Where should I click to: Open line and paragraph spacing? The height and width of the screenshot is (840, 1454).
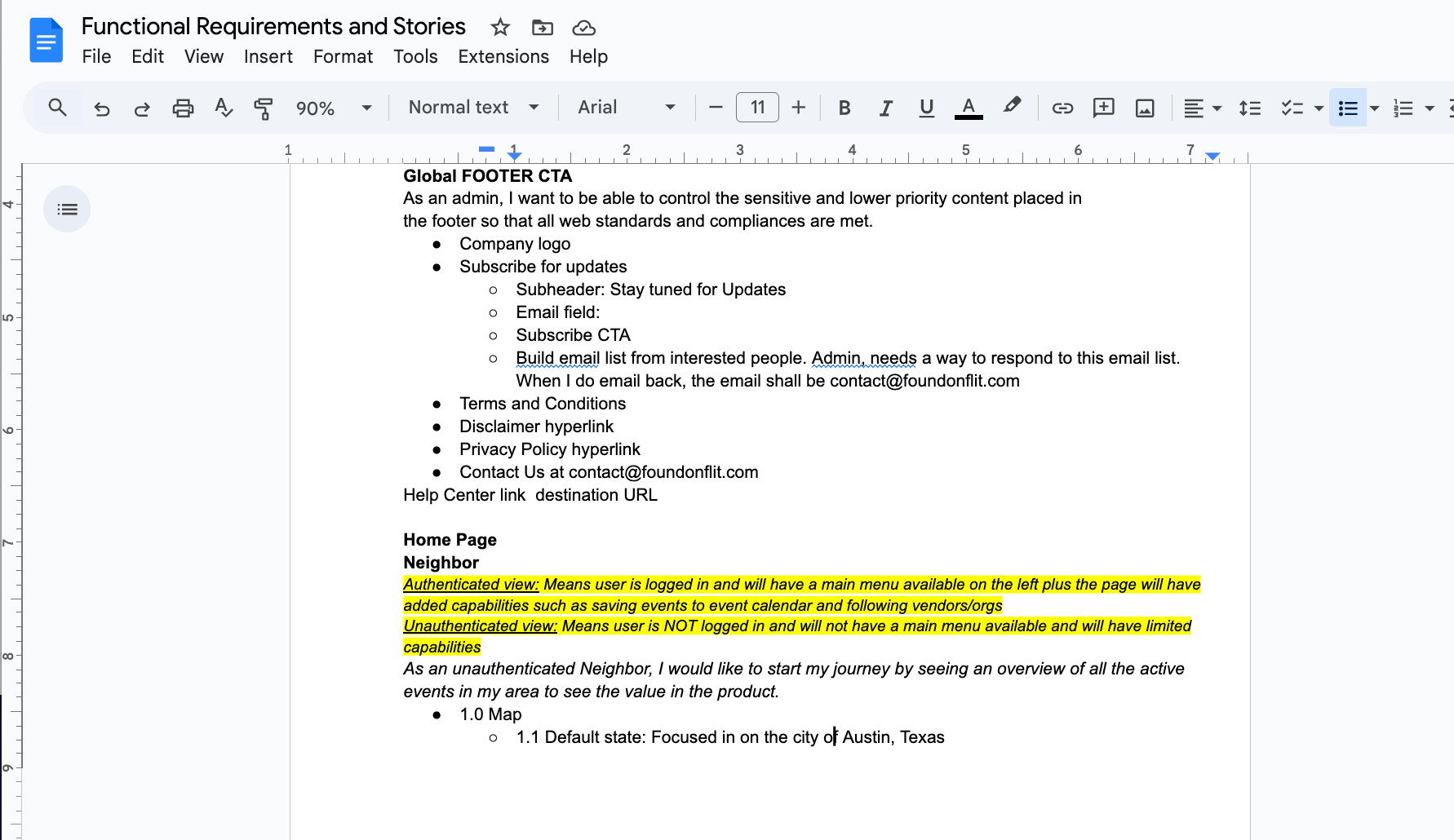point(1250,108)
